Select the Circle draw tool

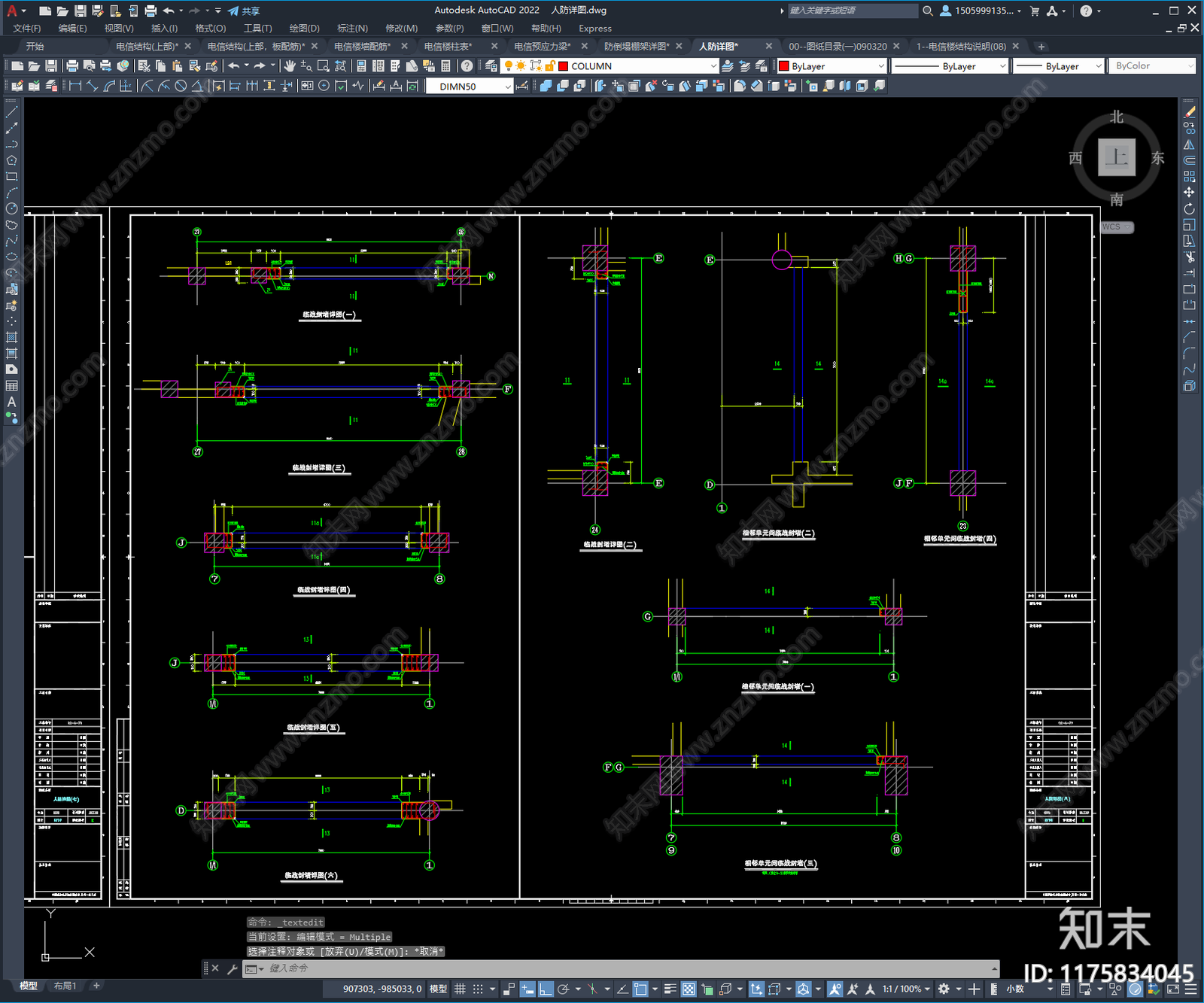tap(11, 208)
